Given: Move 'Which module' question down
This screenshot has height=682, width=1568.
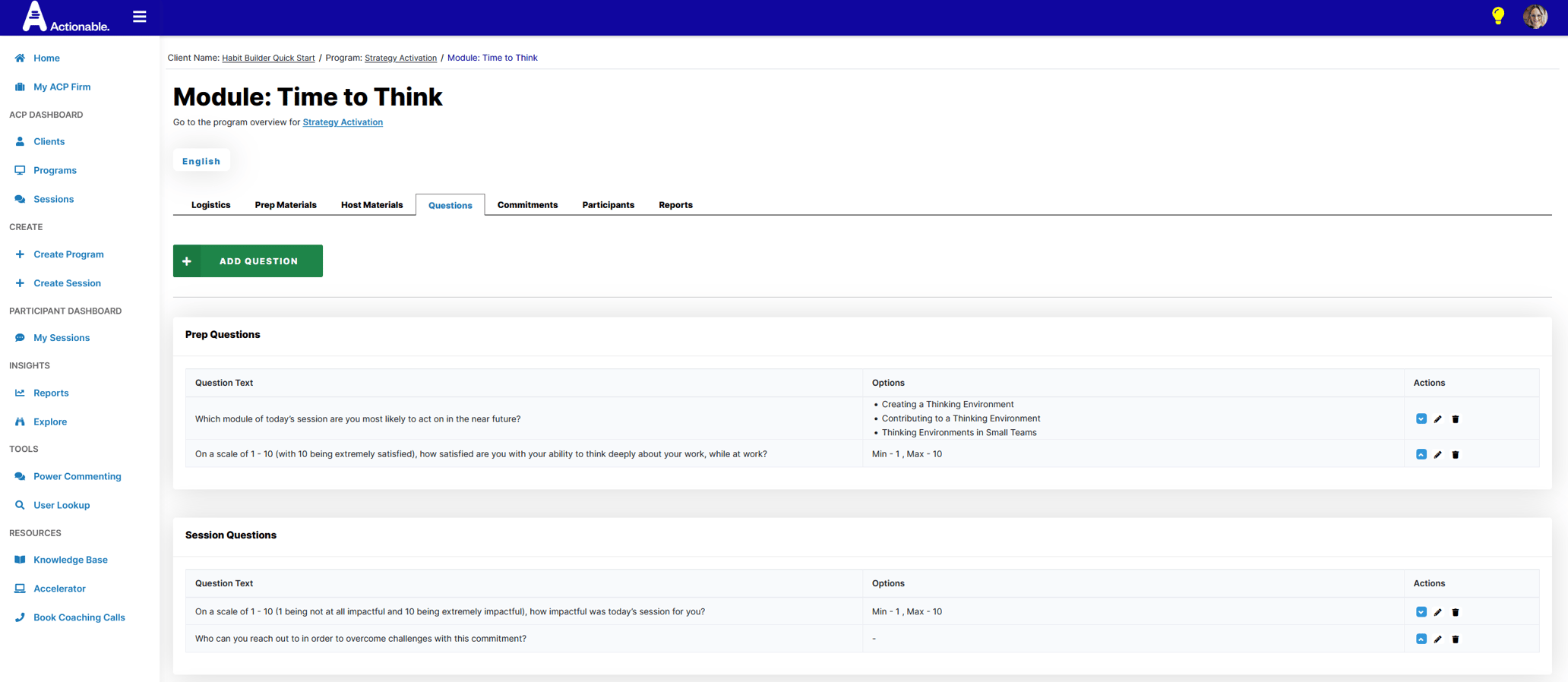Looking at the screenshot, I should [x=1421, y=418].
